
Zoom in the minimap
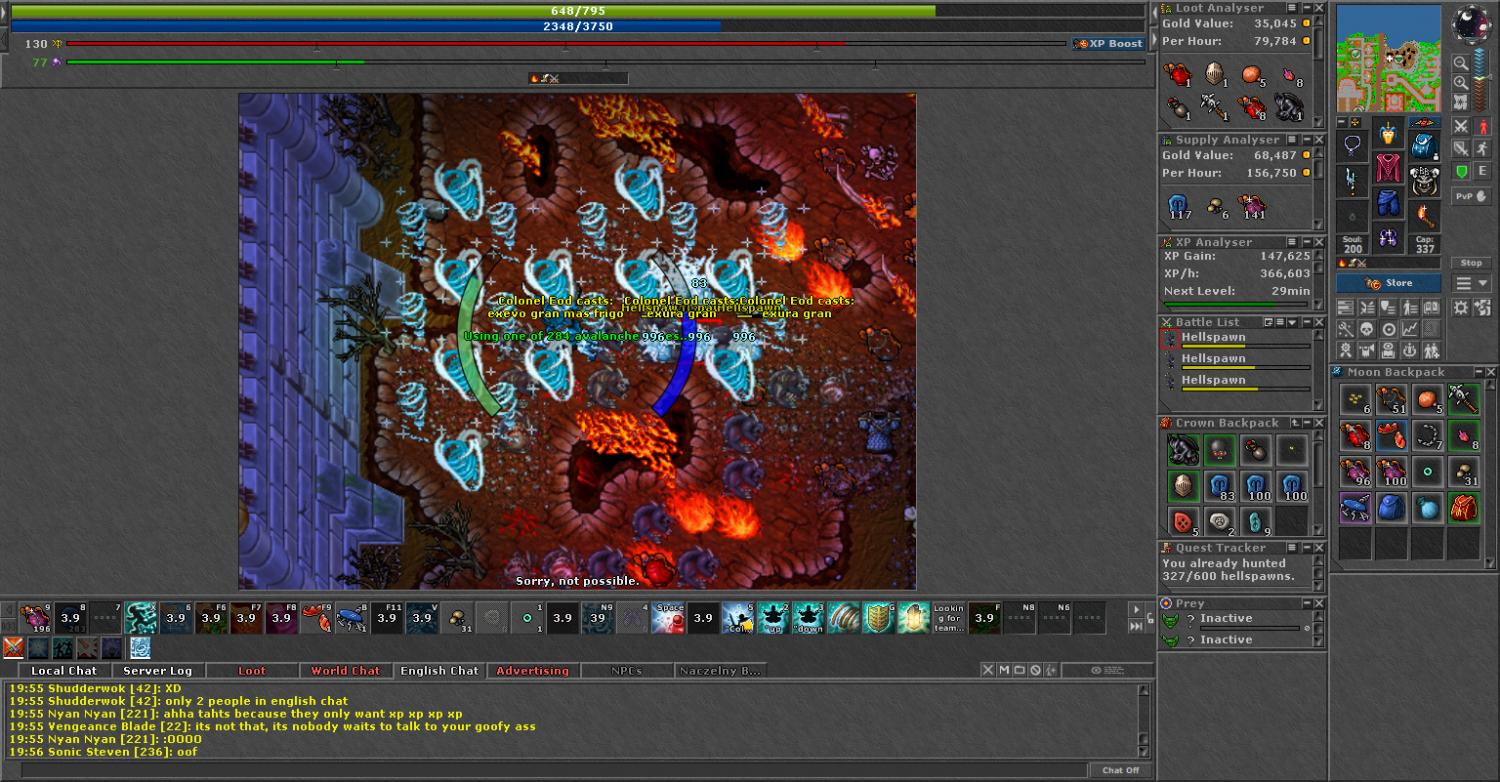(x=1461, y=83)
